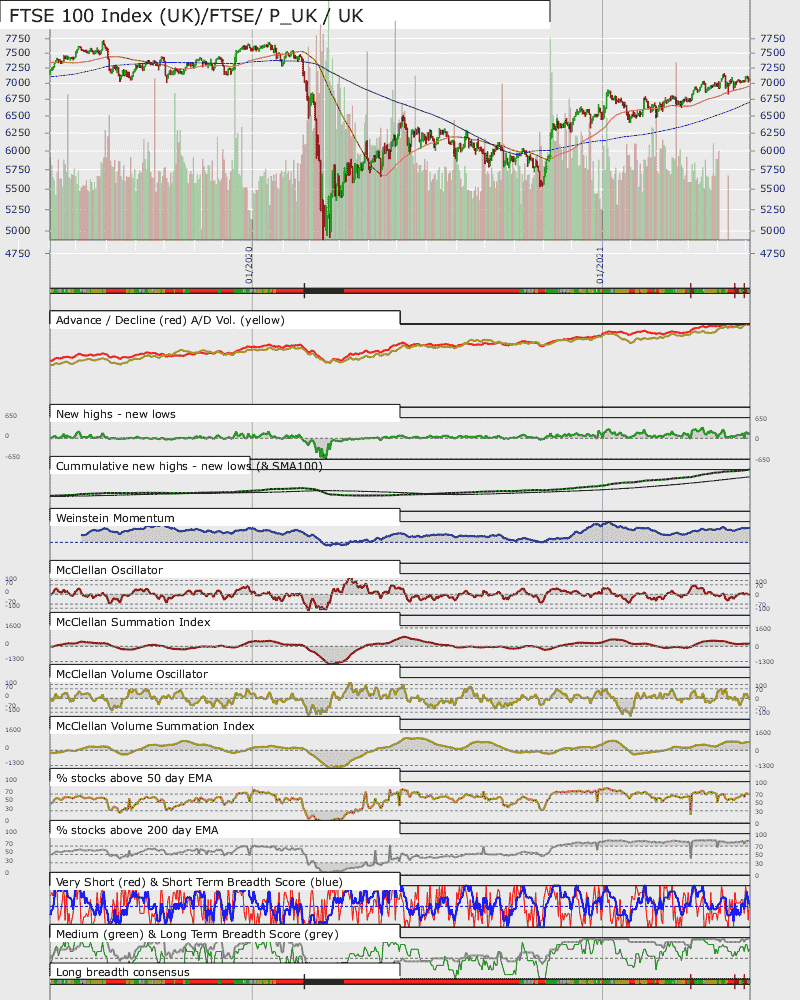The width and height of the screenshot is (800, 1000).
Task: Select the Advance / Decline A/D Vol. panel label
Action: (170, 320)
